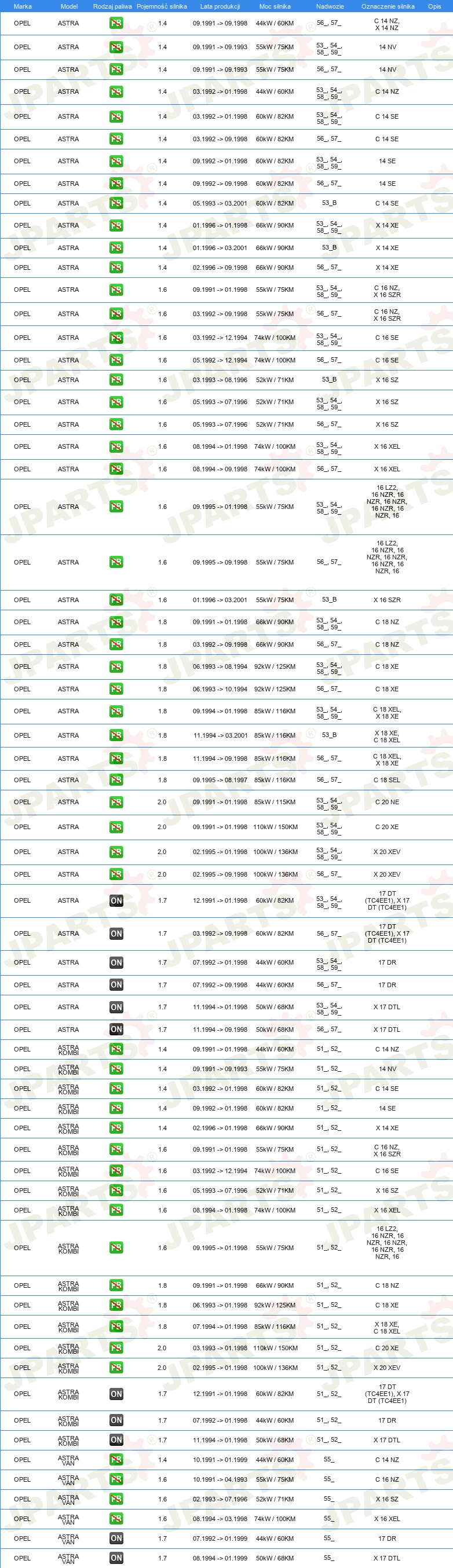The width and height of the screenshot is (453, 1568).
Task: Click the Opis column header
Action: coord(434,7)
